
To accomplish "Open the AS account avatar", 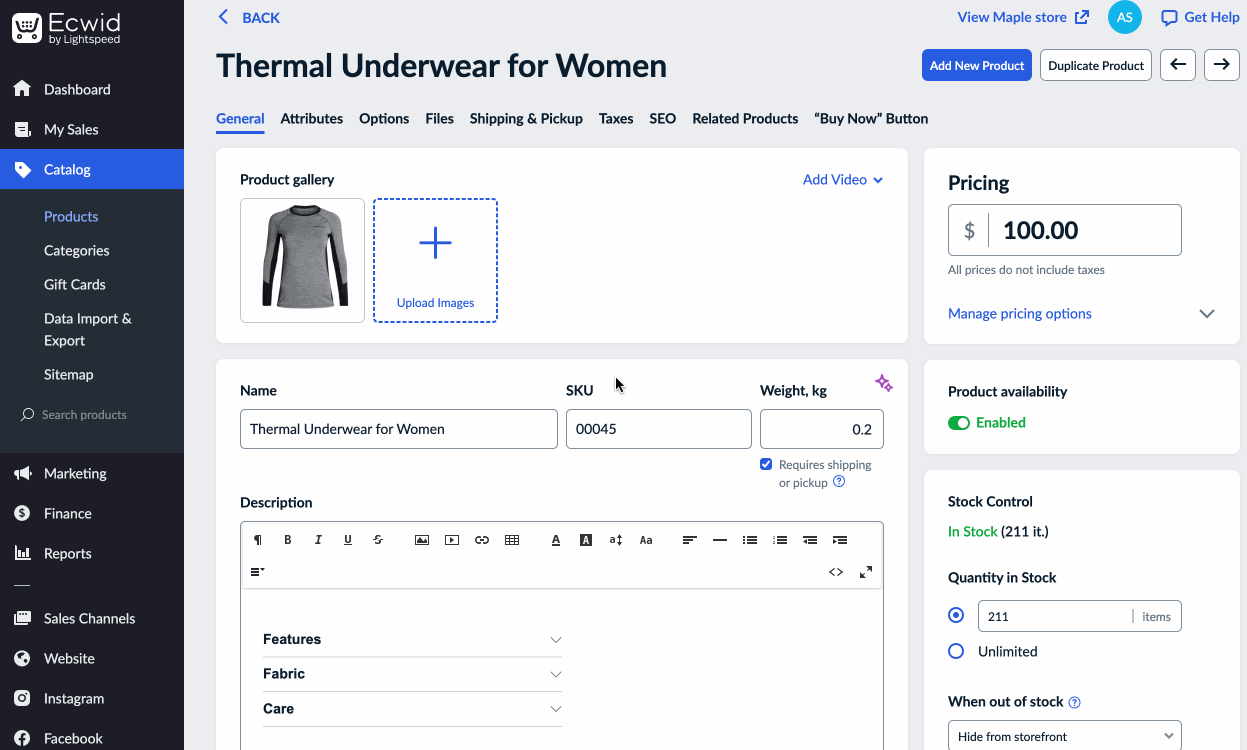I will tap(1125, 17).
